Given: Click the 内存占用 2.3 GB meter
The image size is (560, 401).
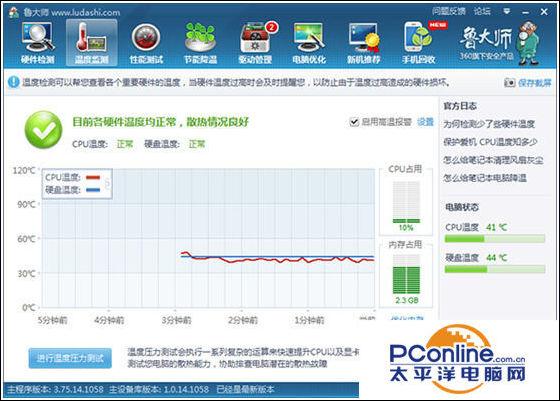Looking at the screenshot, I should (x=406, y=274).
